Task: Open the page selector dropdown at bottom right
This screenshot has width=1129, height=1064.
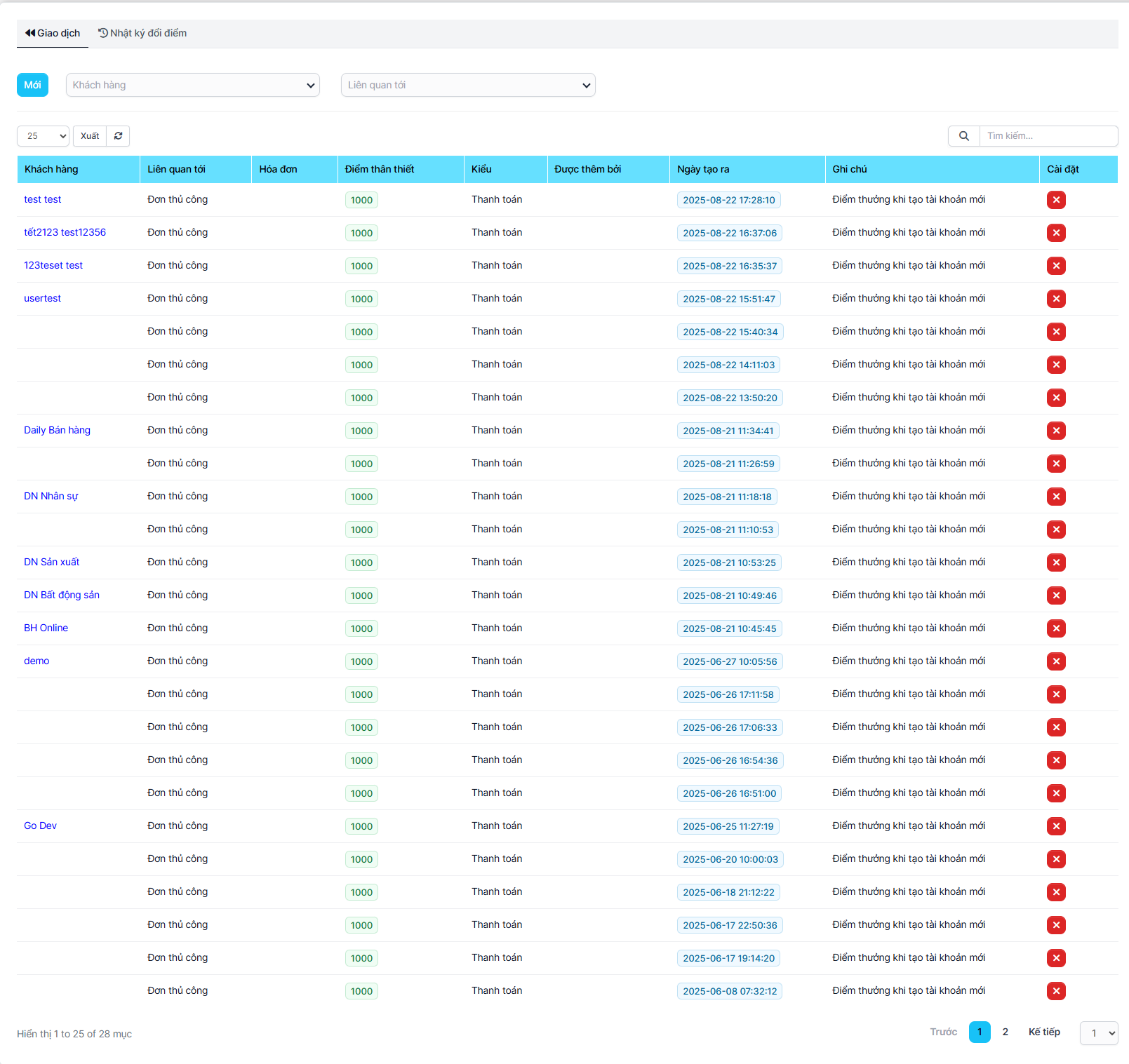Action: click(x=1099, y=1032)
